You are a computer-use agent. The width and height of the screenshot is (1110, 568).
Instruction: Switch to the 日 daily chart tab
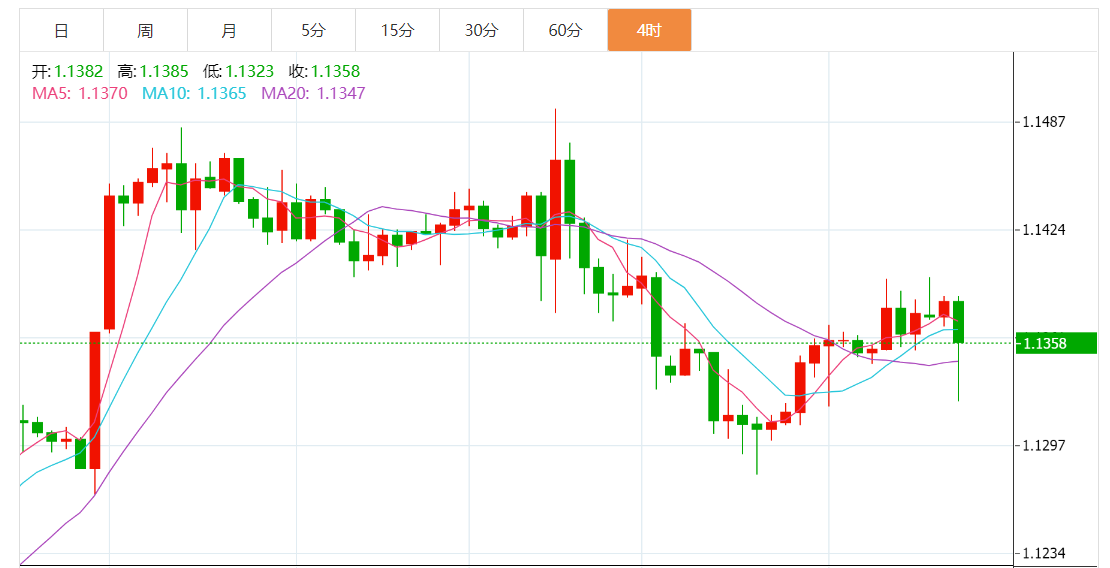pyautogui.click(x=61, y=30)
